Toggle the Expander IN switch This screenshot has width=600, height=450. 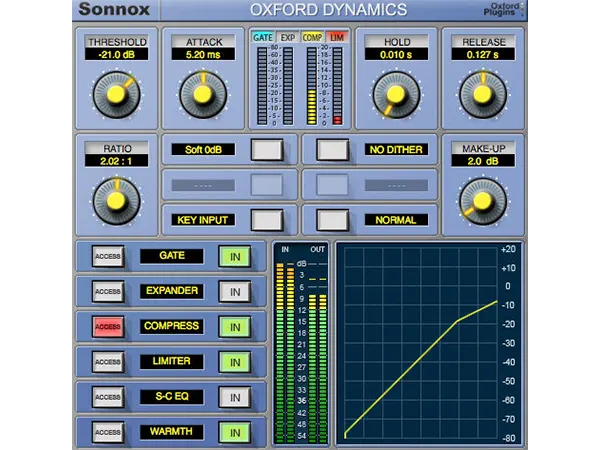point(235,292)
